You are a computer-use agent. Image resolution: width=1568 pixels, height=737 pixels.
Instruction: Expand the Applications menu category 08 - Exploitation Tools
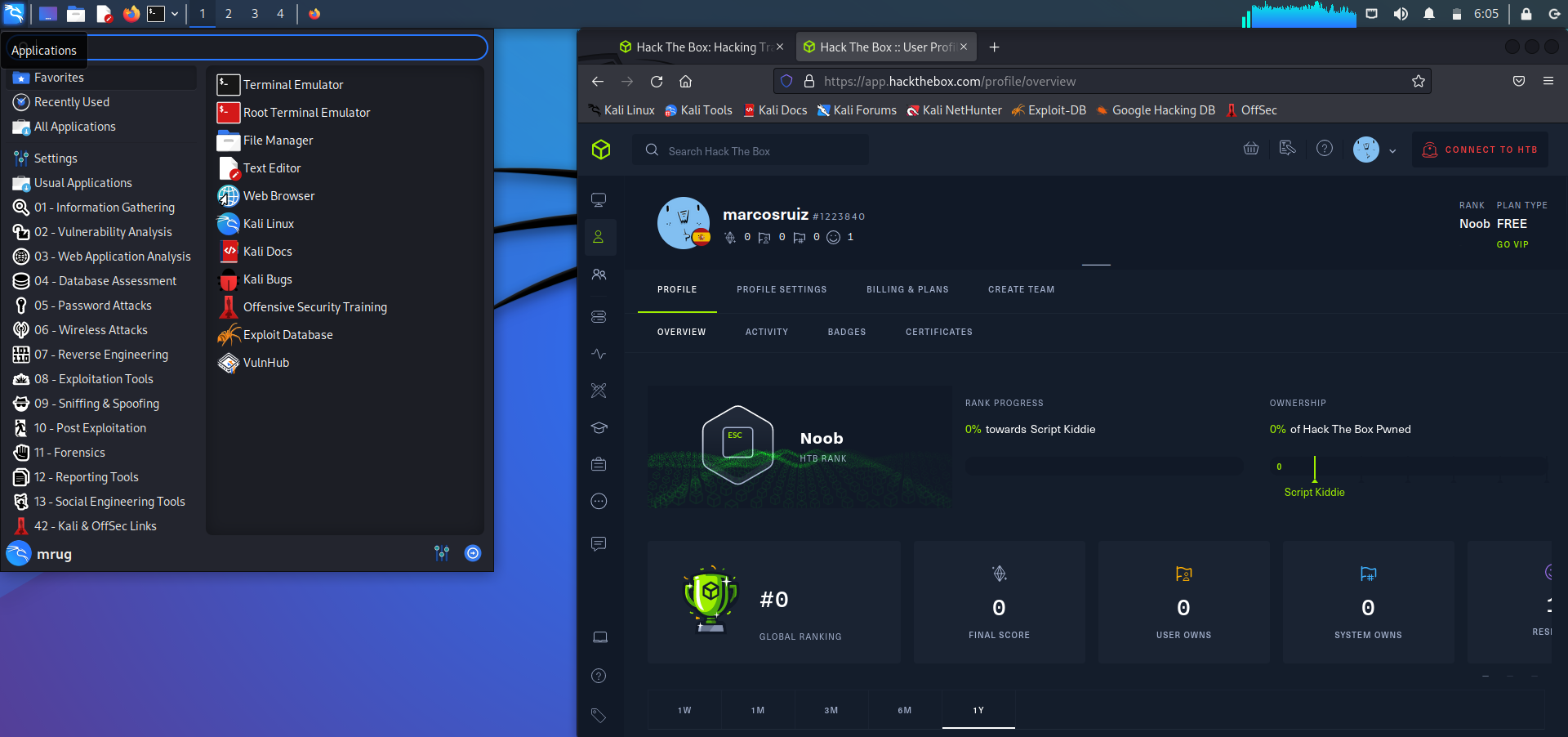tap(93, 378)
